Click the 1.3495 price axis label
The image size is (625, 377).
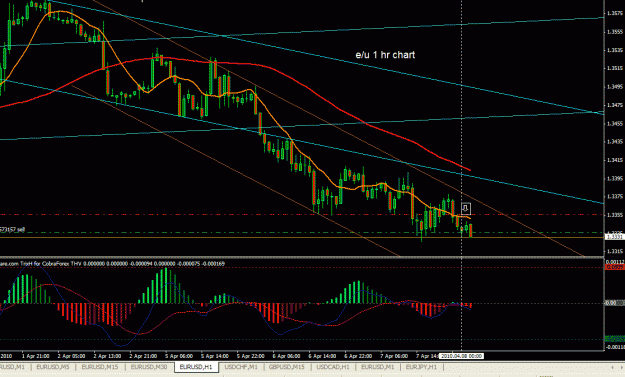615,87
